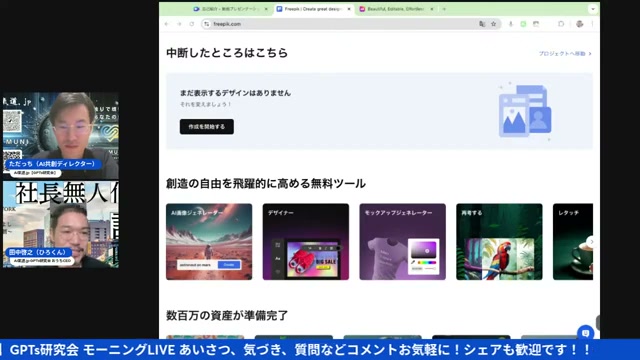
Task: Go forward with the browser forward arrow
Action: coord(179,24)
